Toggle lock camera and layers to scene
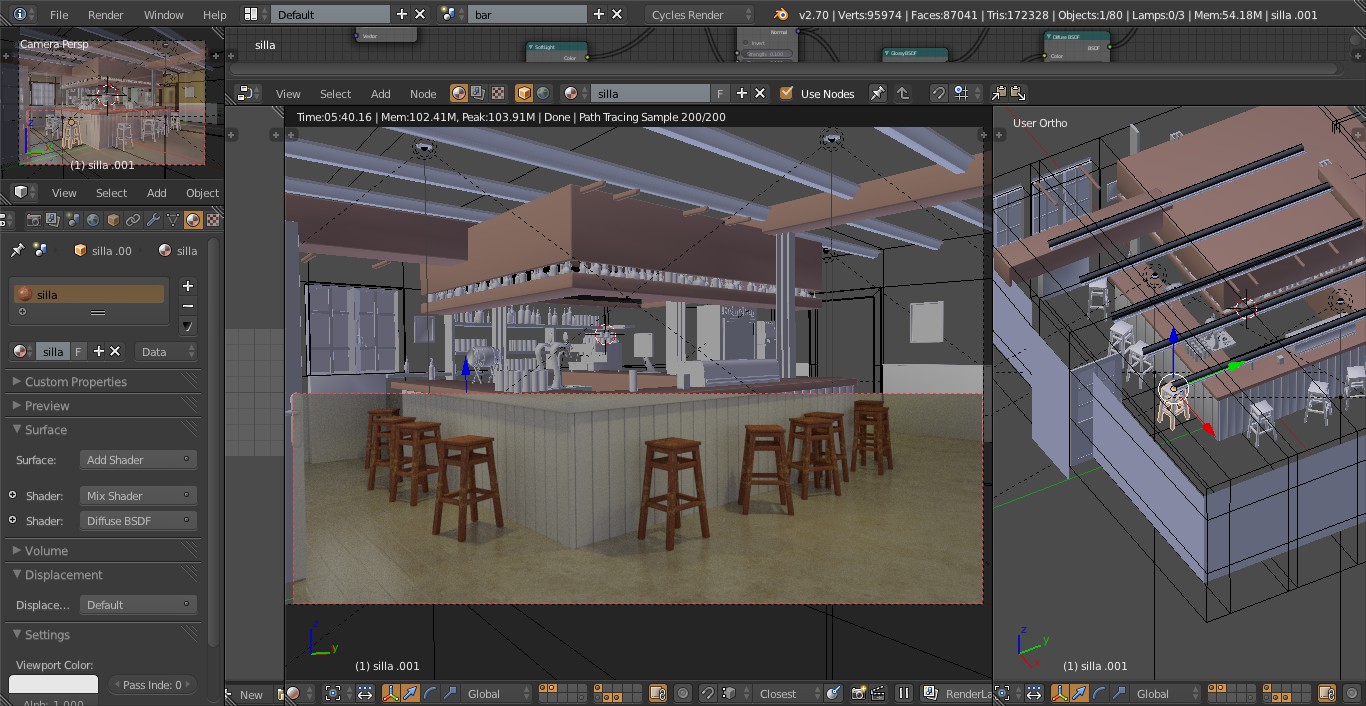The image size is (1366, 706). pos(657,693)
